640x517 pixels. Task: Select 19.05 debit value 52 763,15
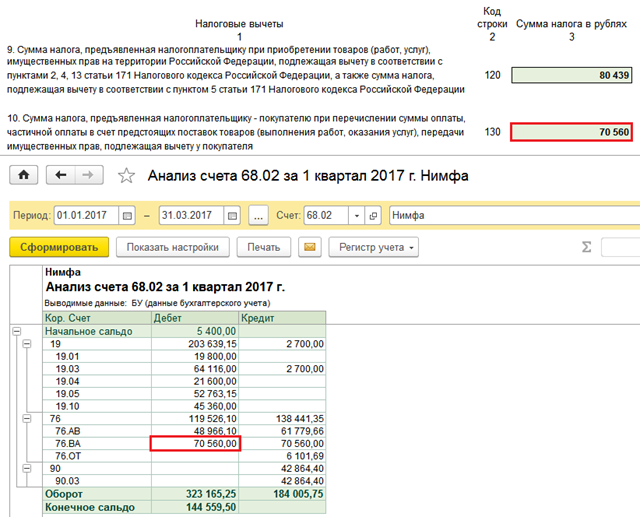coord(195,394)
